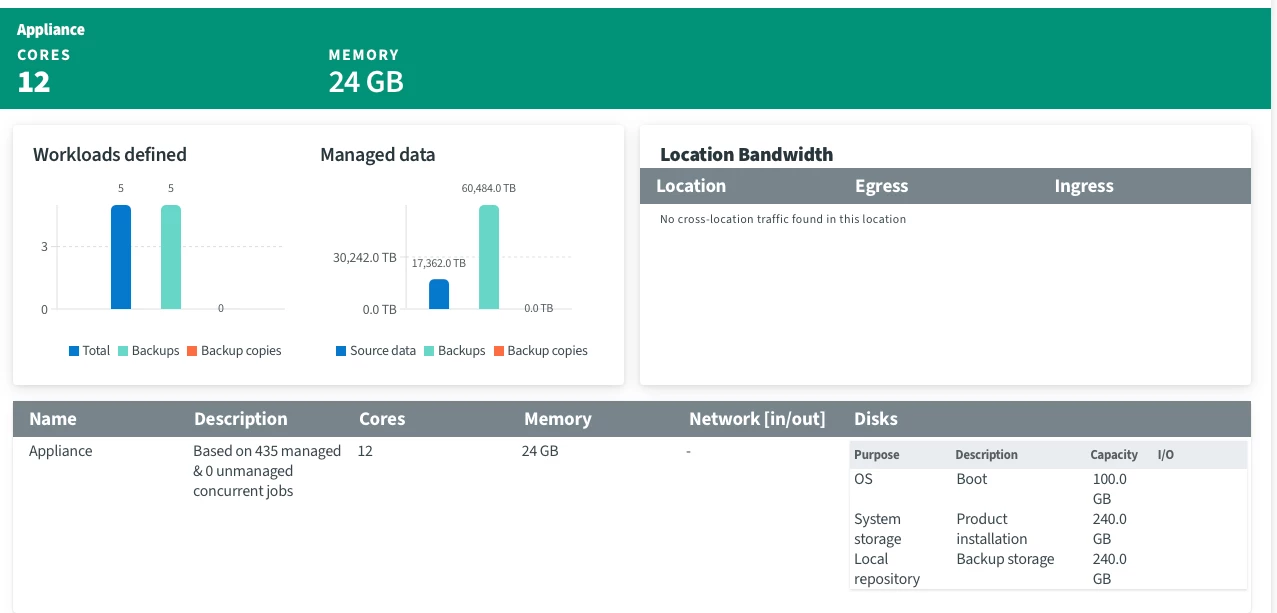Click the Memory column header

click(558, 419)
